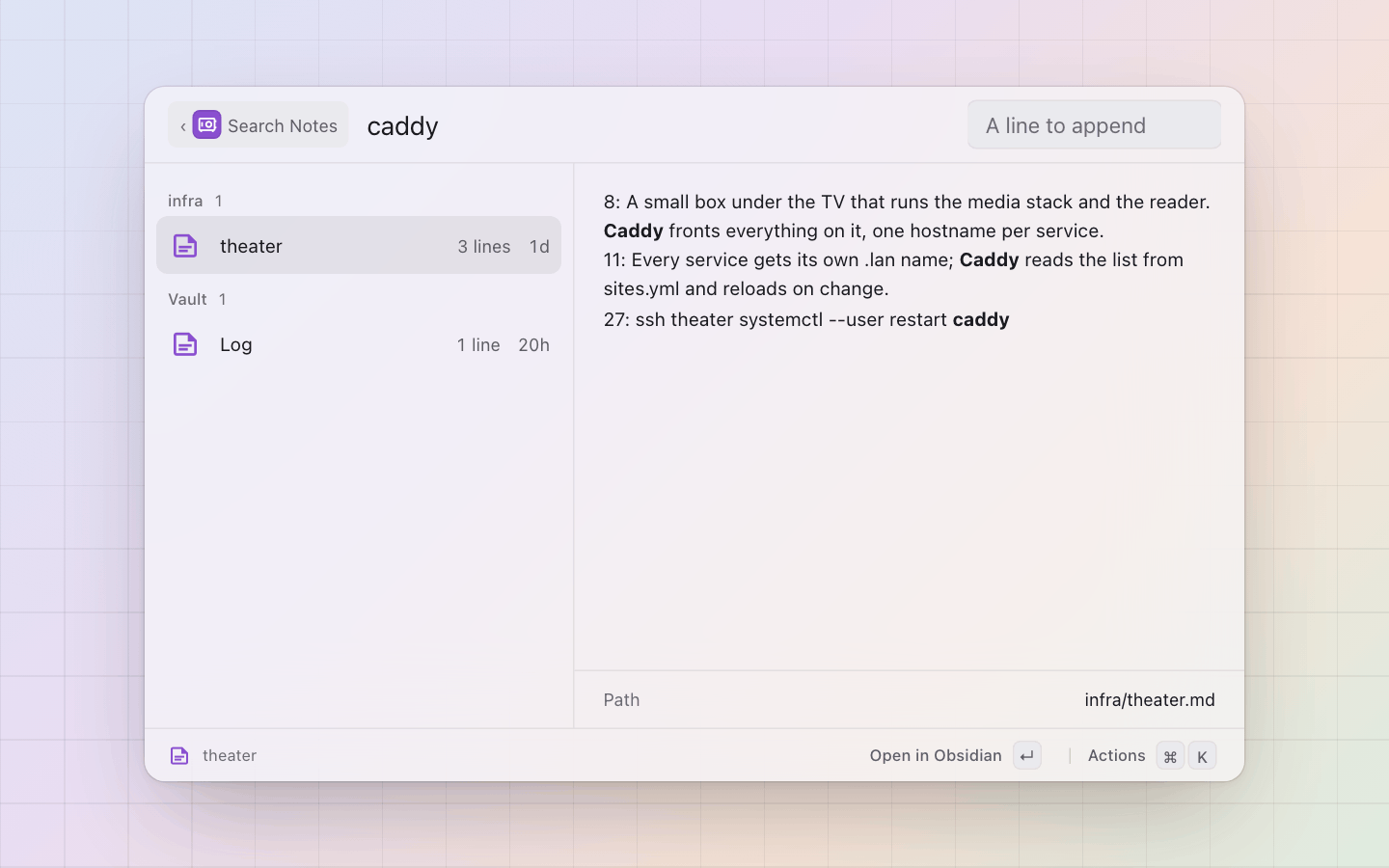Image resolution: width=1389 pixels, height=868 pixels.
Task: Click the "3 lines" count text
Action: (x=484, y=246)
